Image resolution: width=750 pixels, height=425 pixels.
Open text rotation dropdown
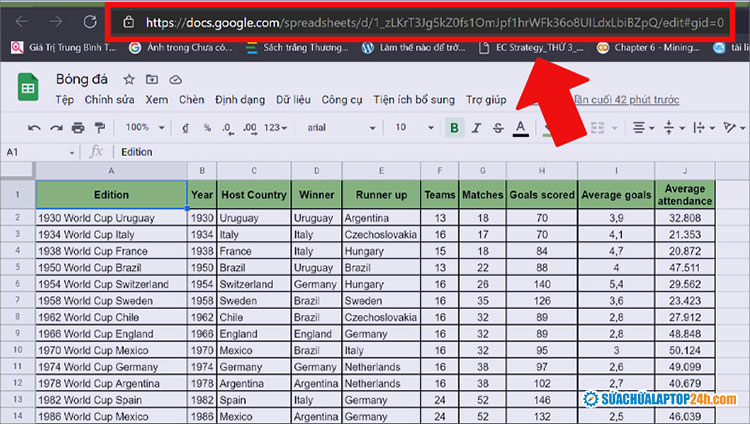(x=734, y=128)
